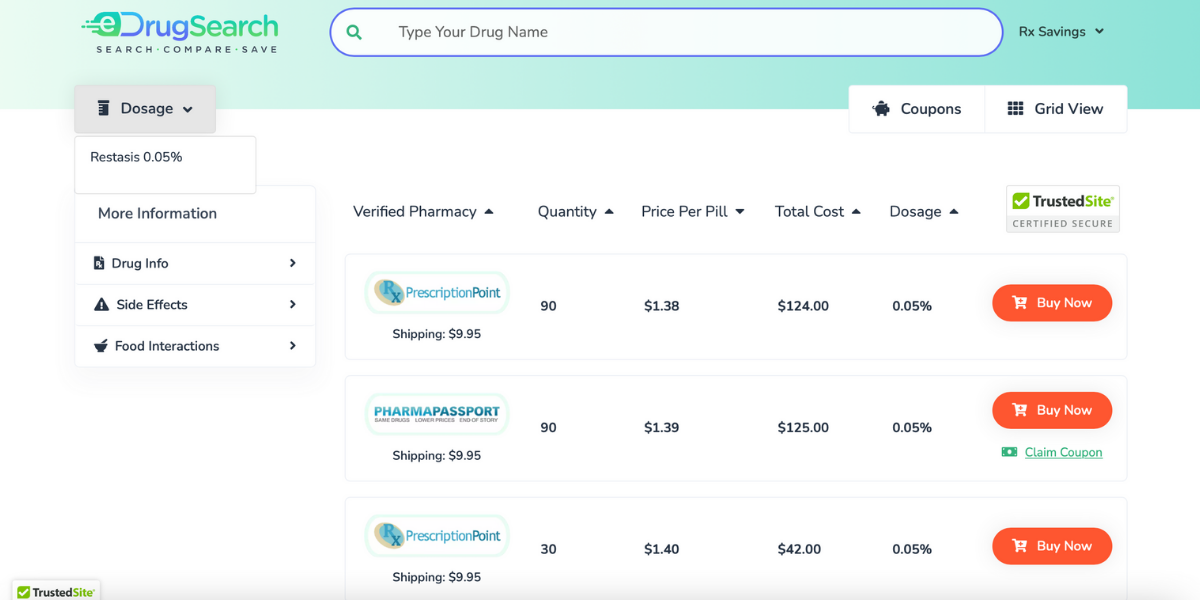Click the search magnifier icon

point(354,32)
